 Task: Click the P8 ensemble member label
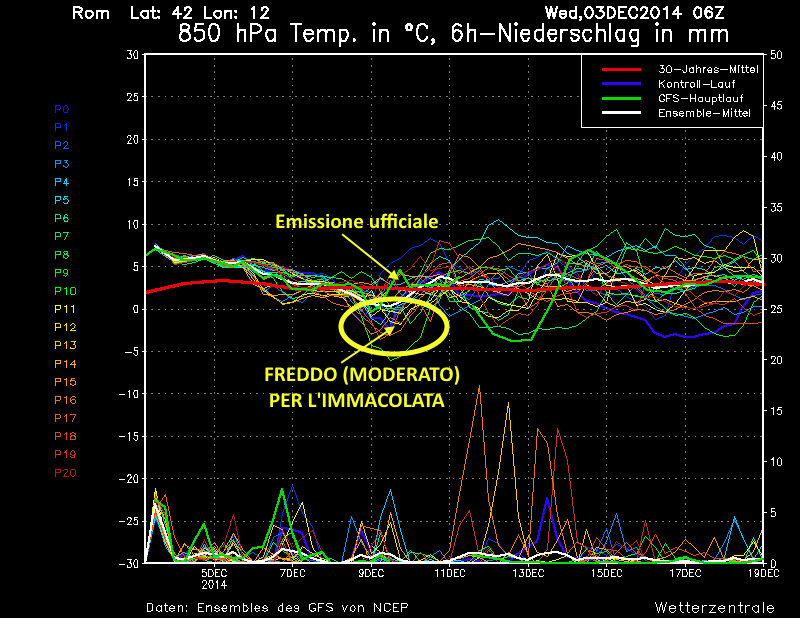61,255
